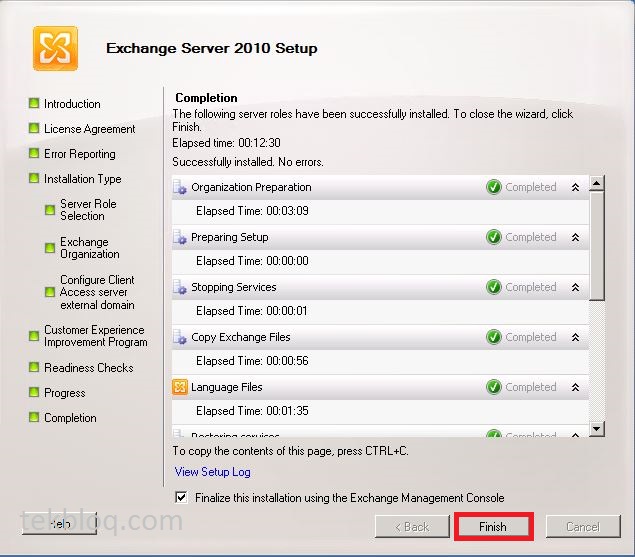The image size is (635, 557).
Task: Click the scrollbar down arrow
Action: pos(597,429)
